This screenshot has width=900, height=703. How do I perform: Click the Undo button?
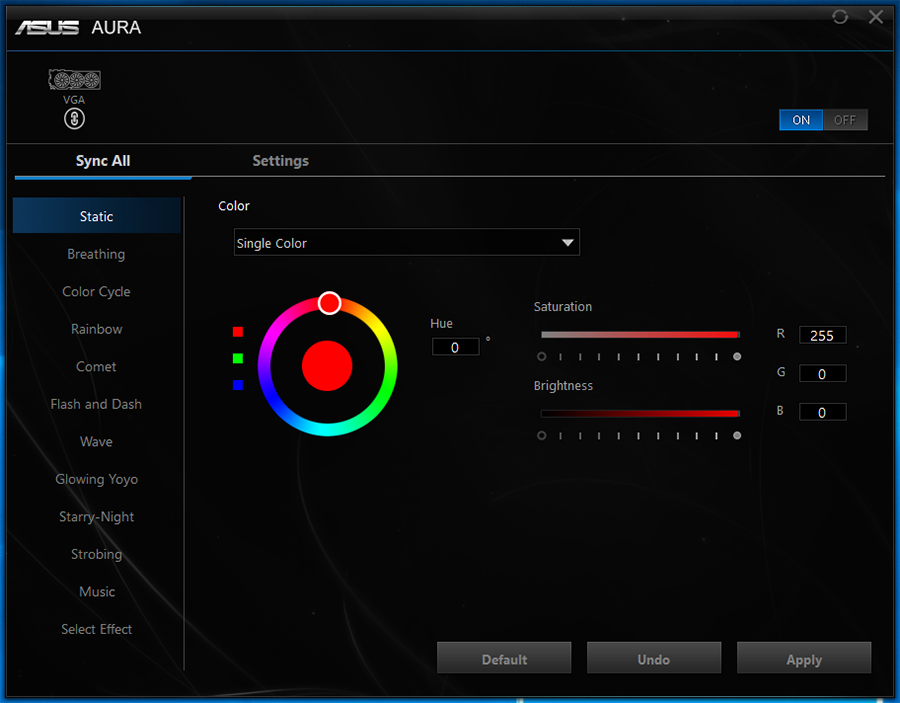click(654, 658)
